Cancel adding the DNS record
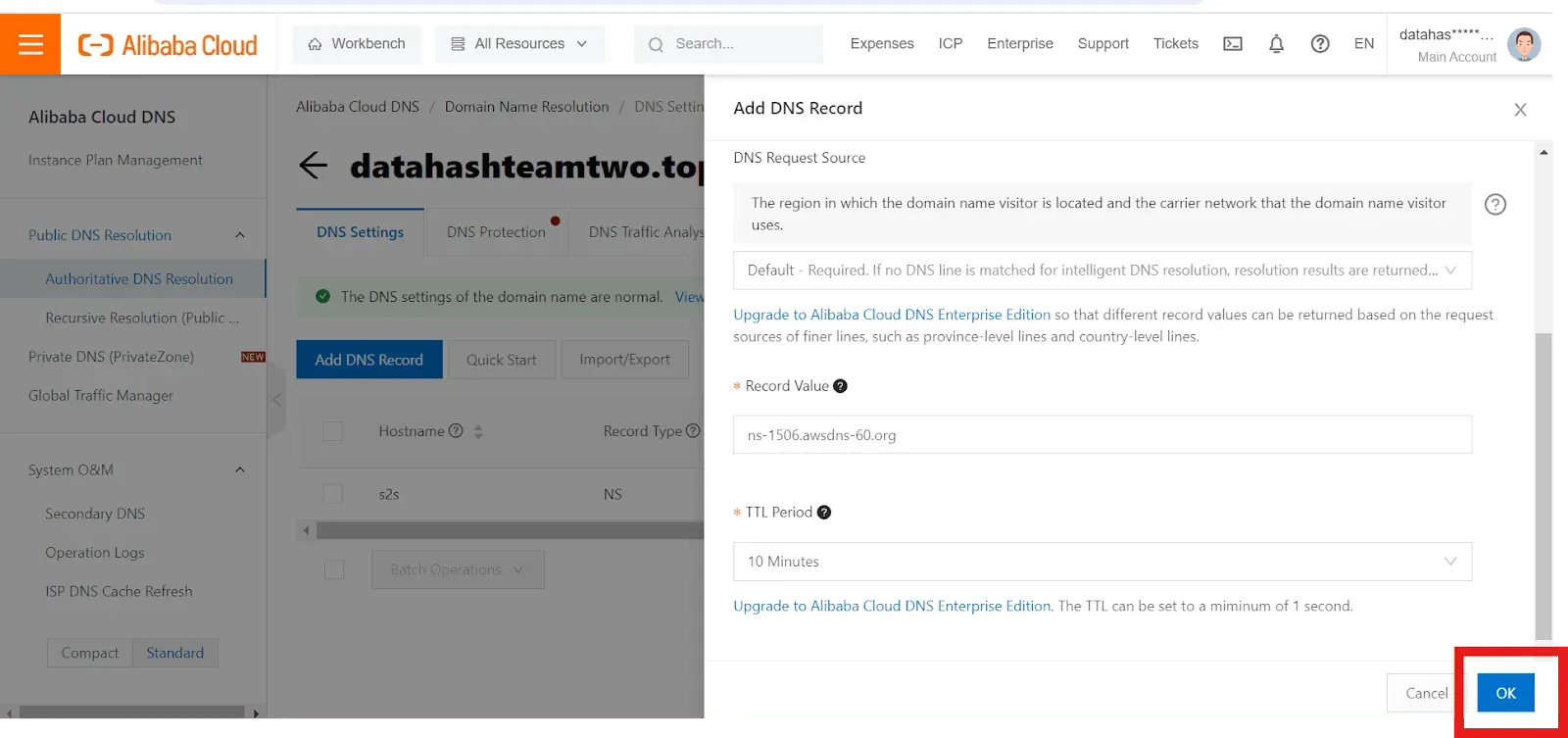 click(x=1426, y=693)
